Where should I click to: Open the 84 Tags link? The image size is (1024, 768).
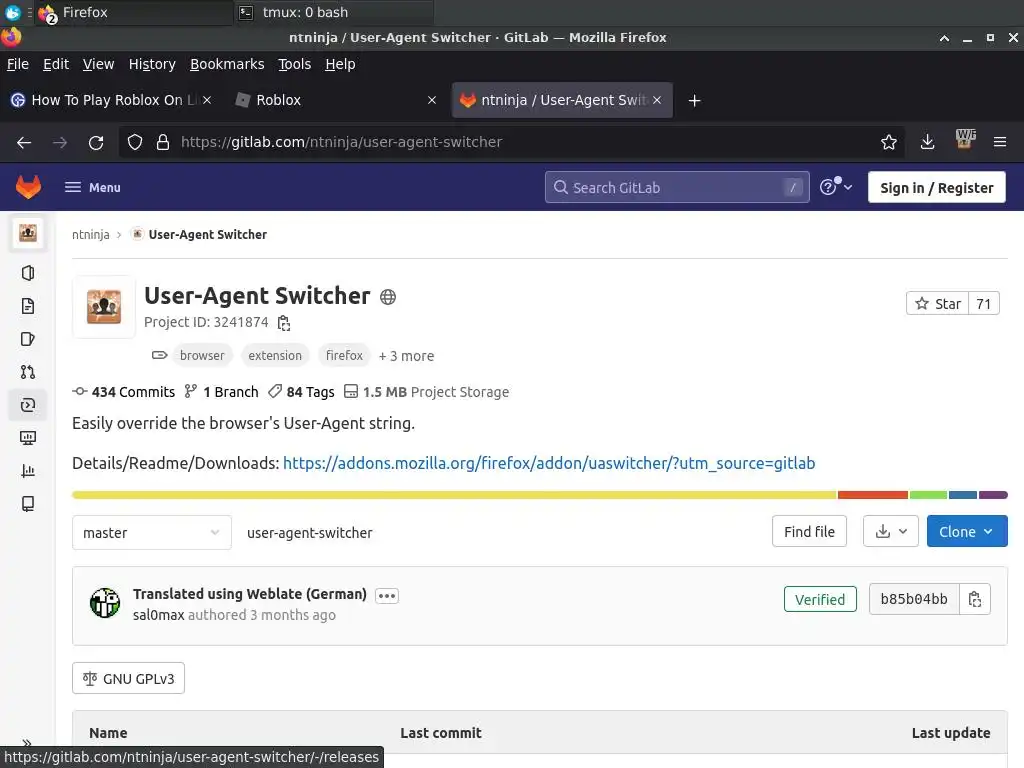pos(301,392)
